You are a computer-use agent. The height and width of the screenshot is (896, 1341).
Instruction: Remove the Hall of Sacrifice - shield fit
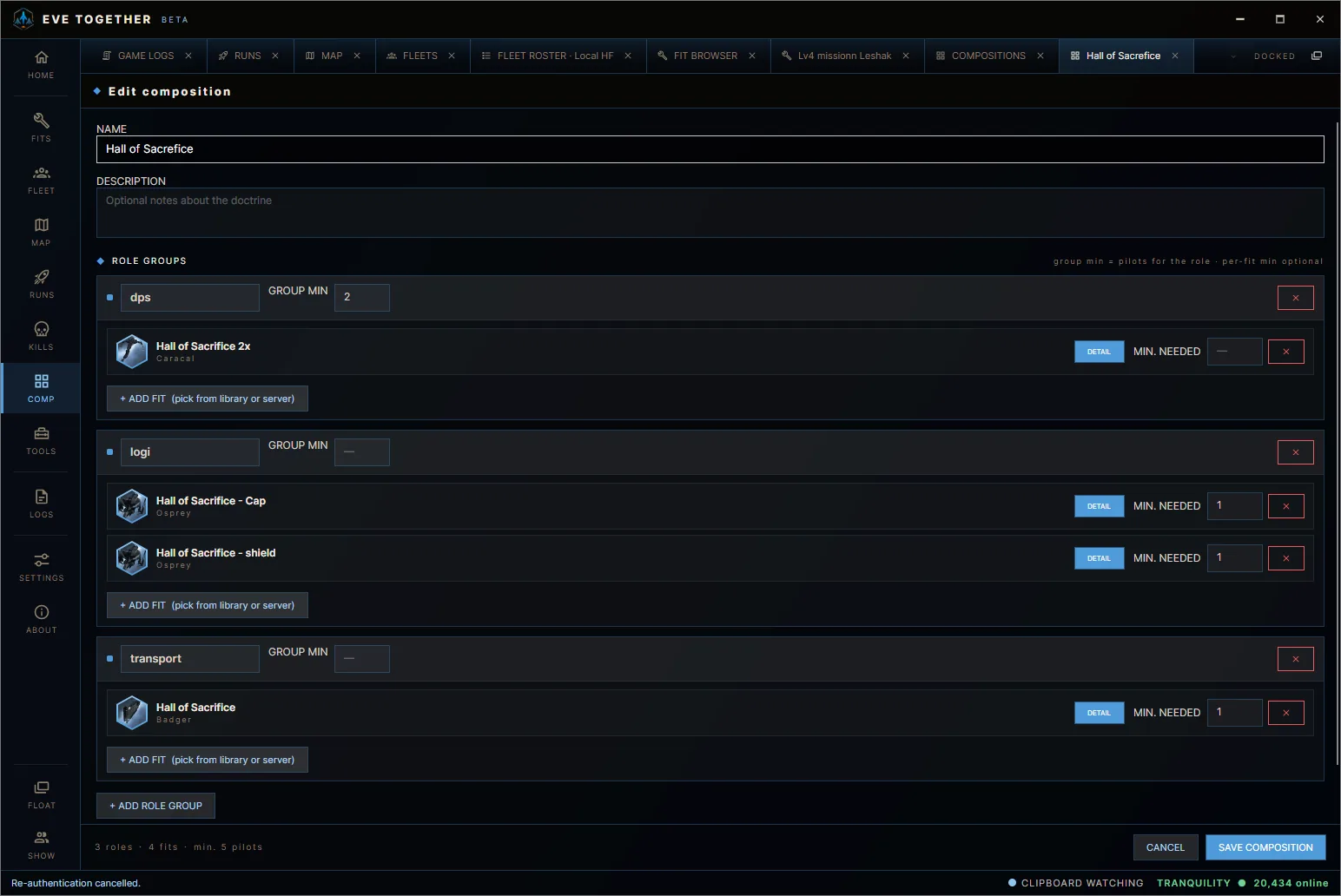1286,558
